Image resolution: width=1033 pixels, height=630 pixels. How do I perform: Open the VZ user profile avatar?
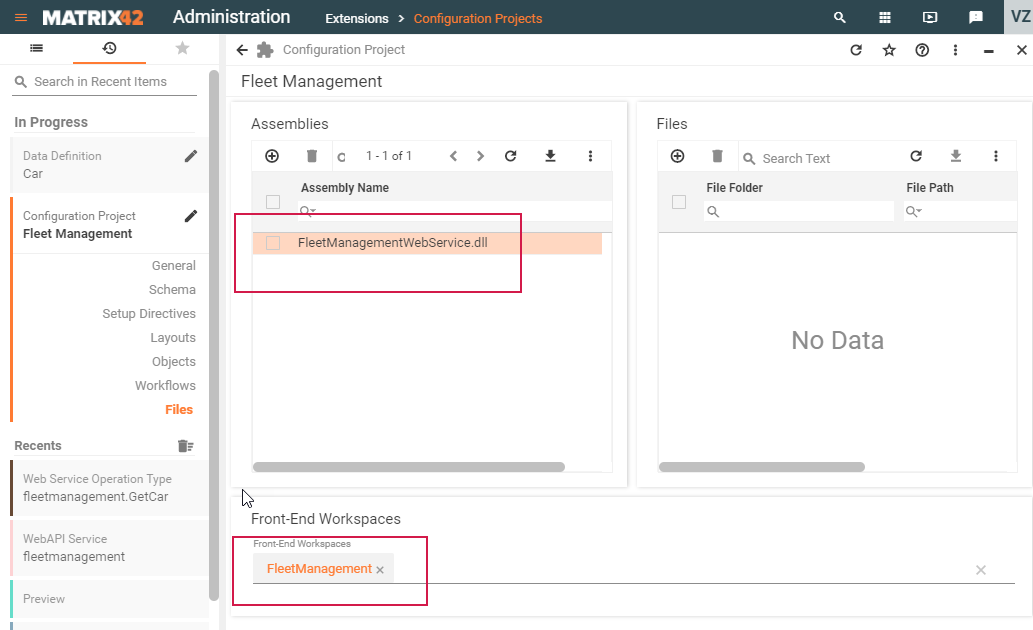(x=1019, y=16)
